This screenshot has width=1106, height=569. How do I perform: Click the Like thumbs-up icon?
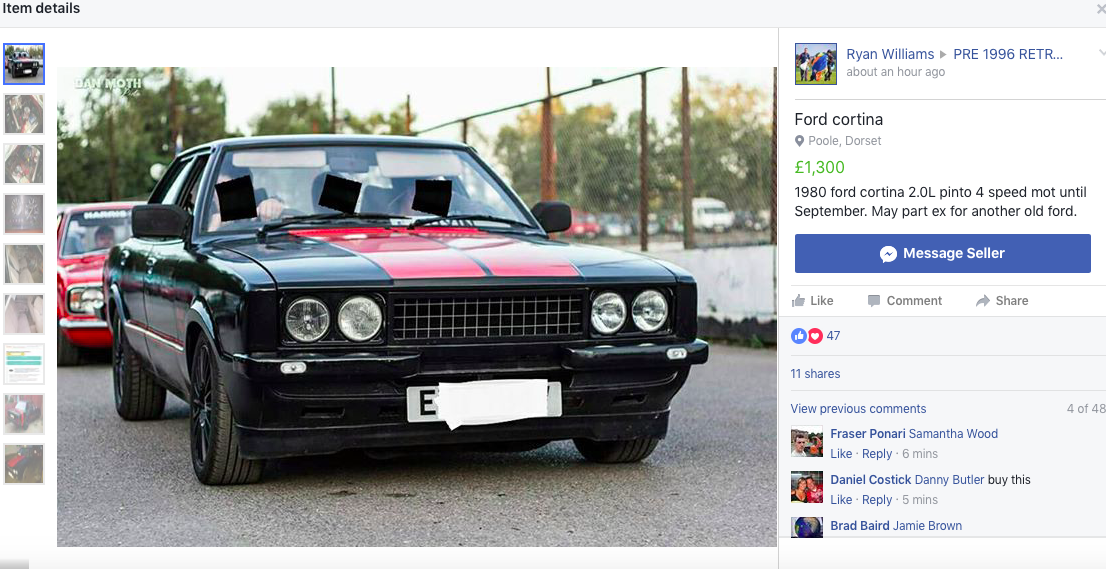[798, 300]
